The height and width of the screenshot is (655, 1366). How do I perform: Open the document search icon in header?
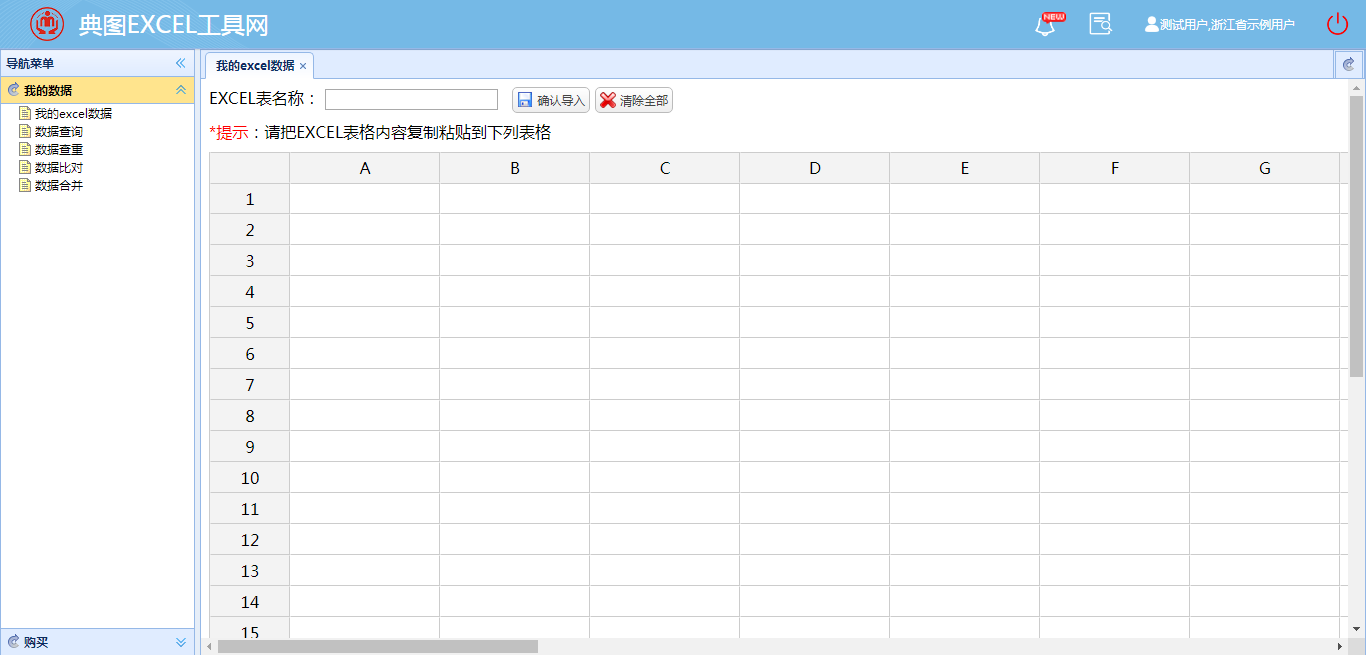pyautogui.click(x=1100, y=24)
